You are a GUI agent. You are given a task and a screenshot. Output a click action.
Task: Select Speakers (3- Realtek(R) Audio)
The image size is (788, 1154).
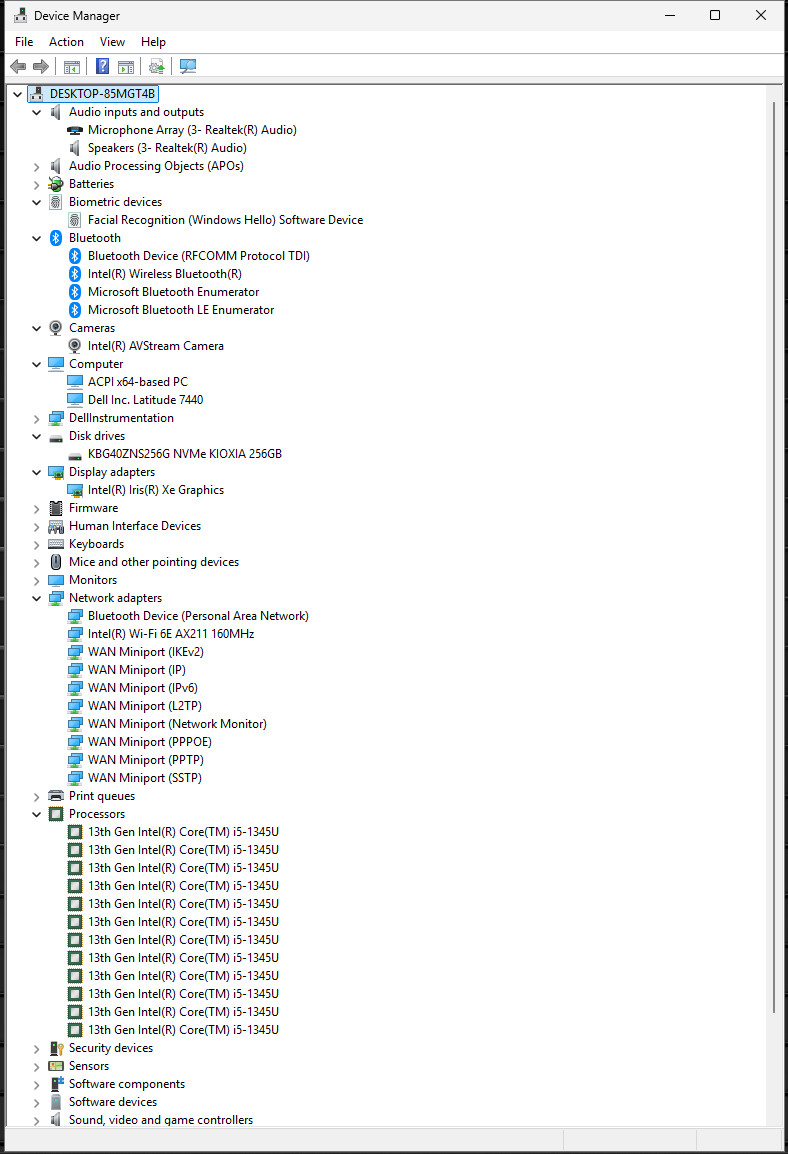[x=167, y=148]
